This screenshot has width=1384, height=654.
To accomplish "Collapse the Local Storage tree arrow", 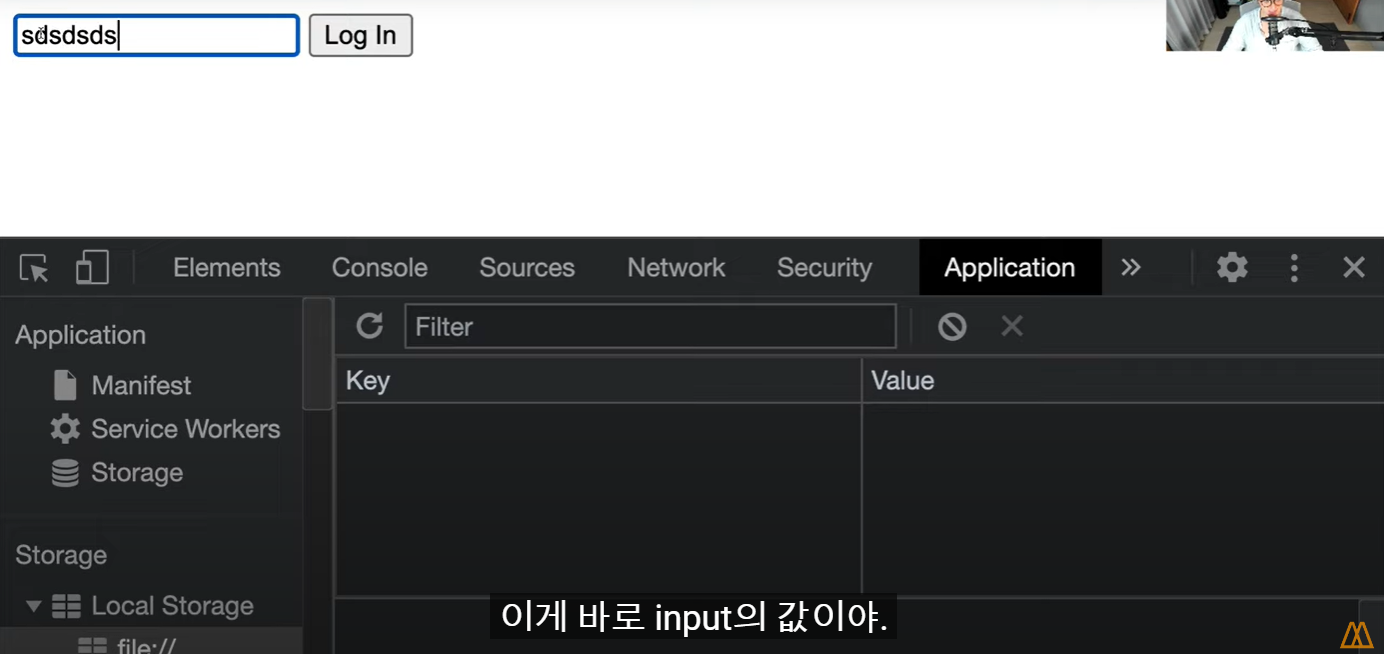I will 34,606.
